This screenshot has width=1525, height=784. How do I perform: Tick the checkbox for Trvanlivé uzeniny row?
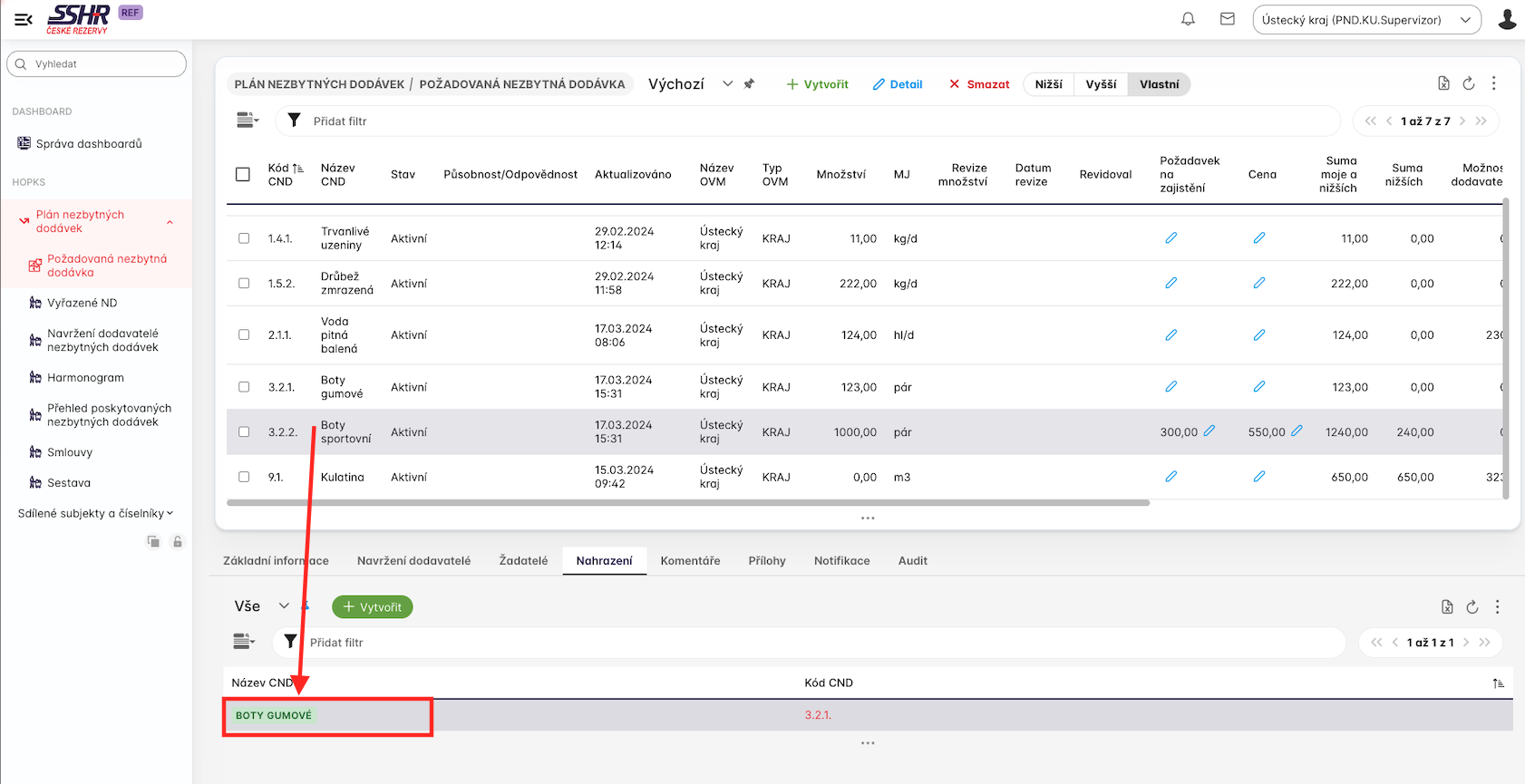pos(244,238)
